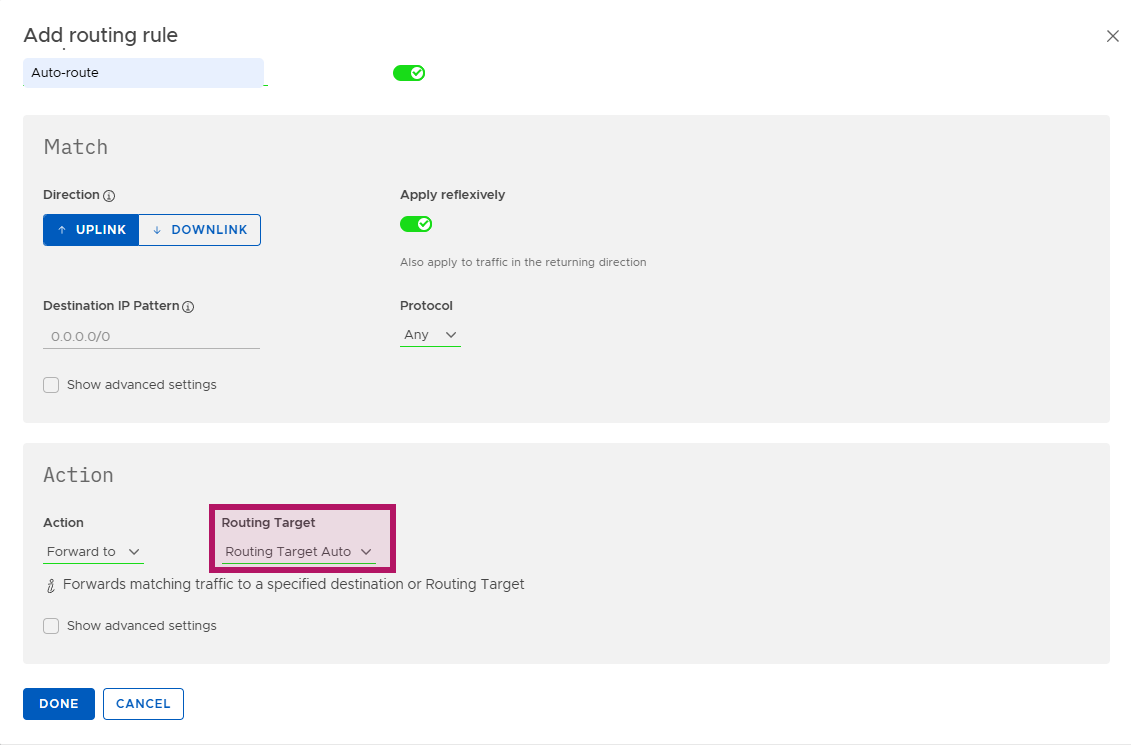Click the DONE button
The height and width of the screenshot is (745, 1131).
pyautogui.click(x=59, y=704)
